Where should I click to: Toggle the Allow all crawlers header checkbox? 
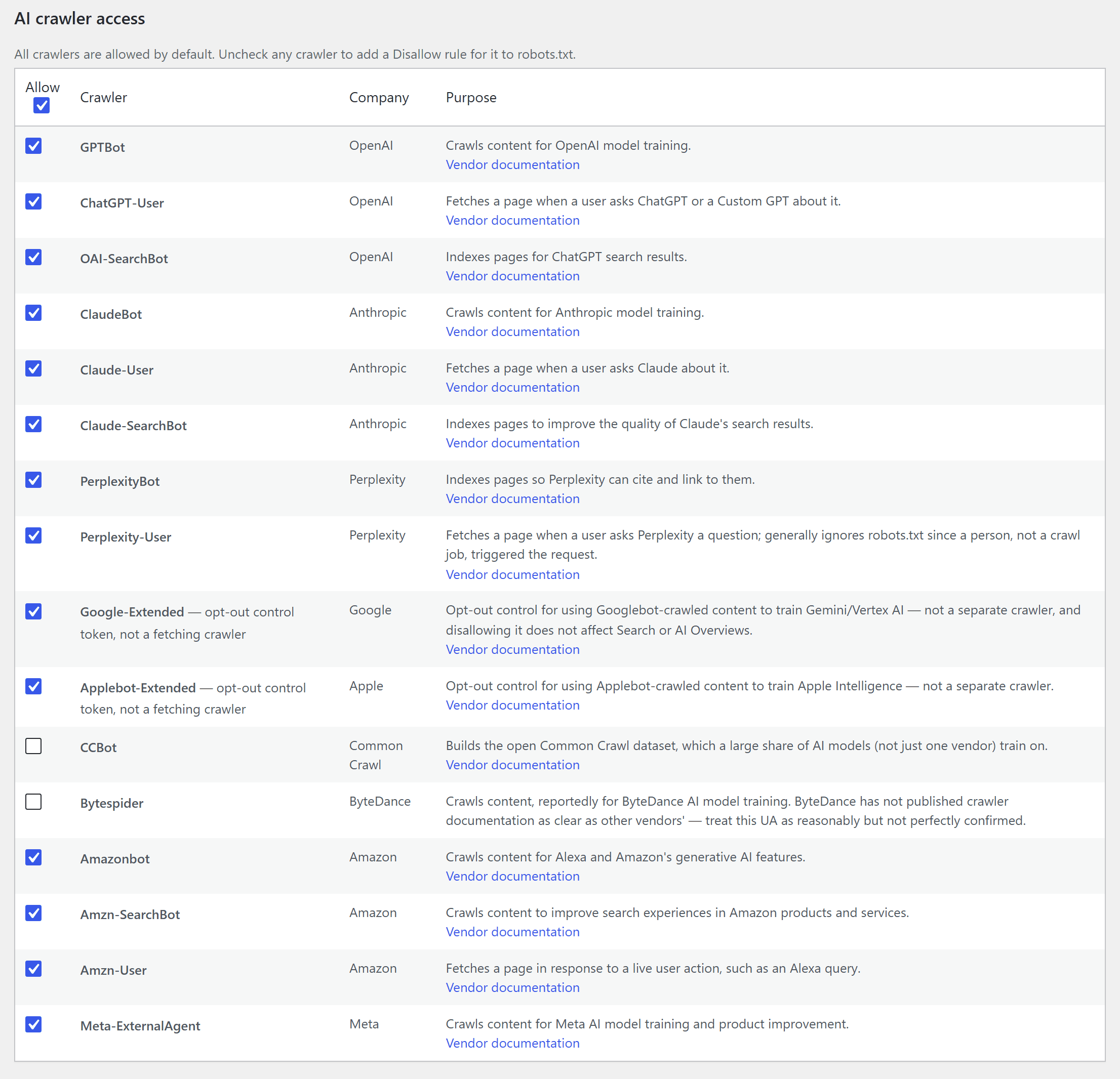pyautogui.click(x=41, y=105)
